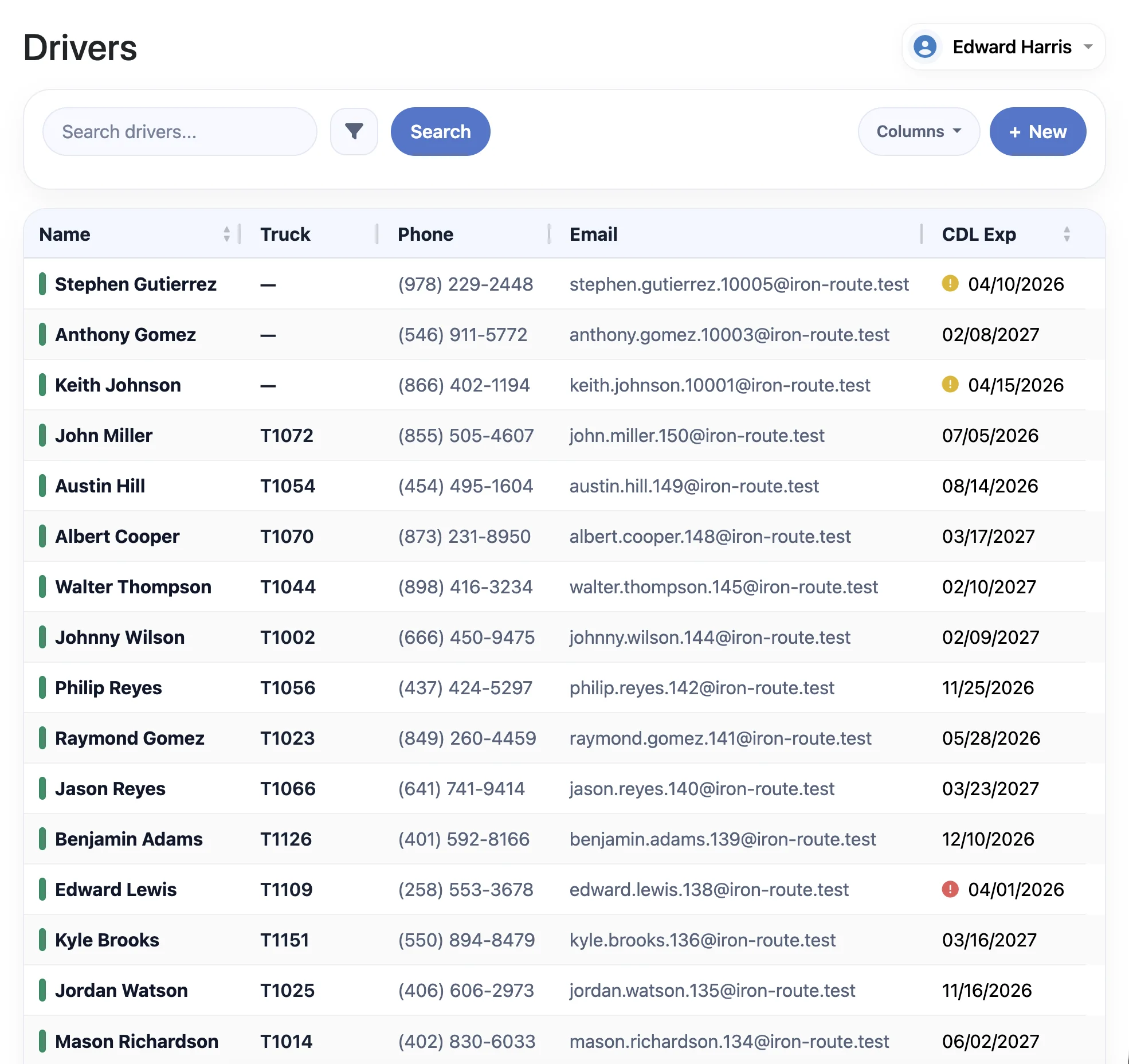Select the Email column header
This screenshot has height=1064, width=1129.
point(593,234)
